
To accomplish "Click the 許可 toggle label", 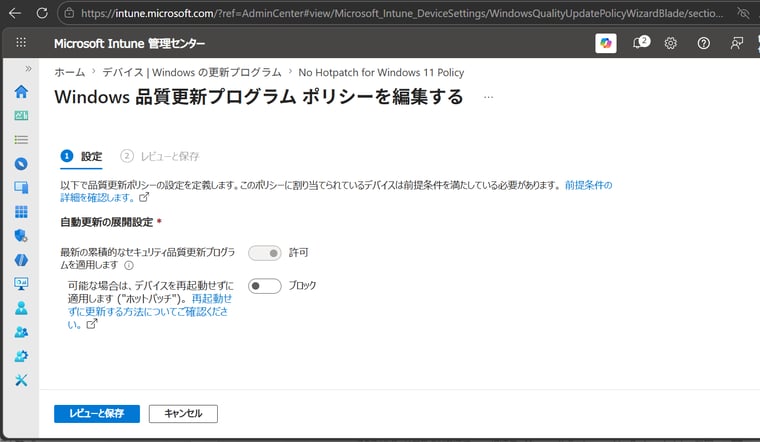I will coord(299,253).
